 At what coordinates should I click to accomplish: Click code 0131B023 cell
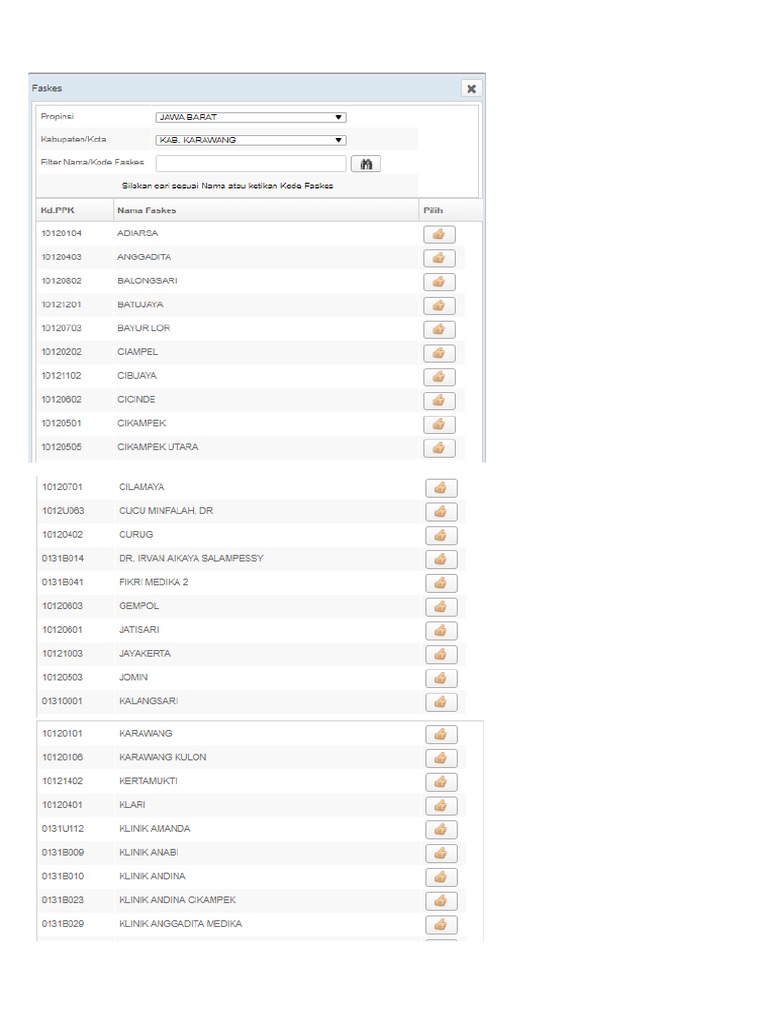[63, 900]
